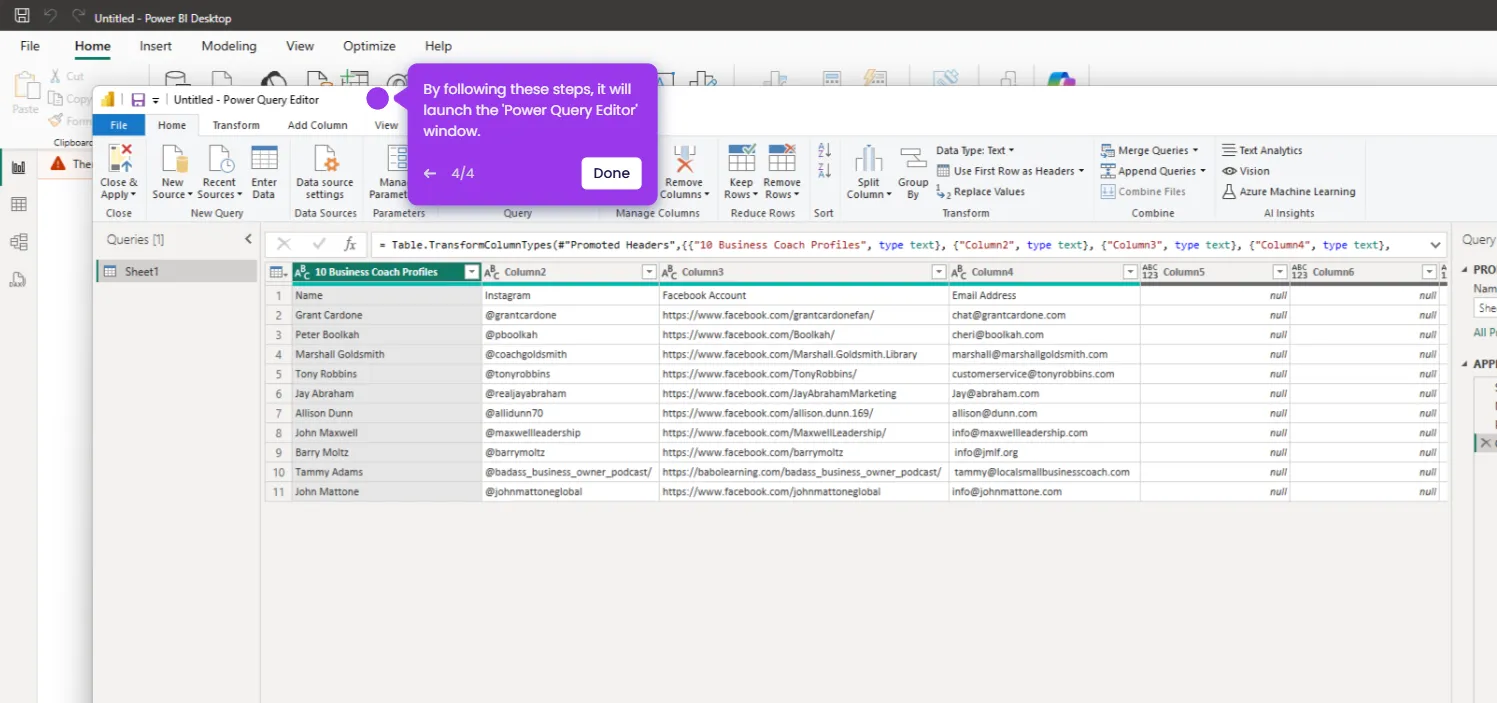Open Recent Sources list
1497x703 pixels.
(219, 172)
